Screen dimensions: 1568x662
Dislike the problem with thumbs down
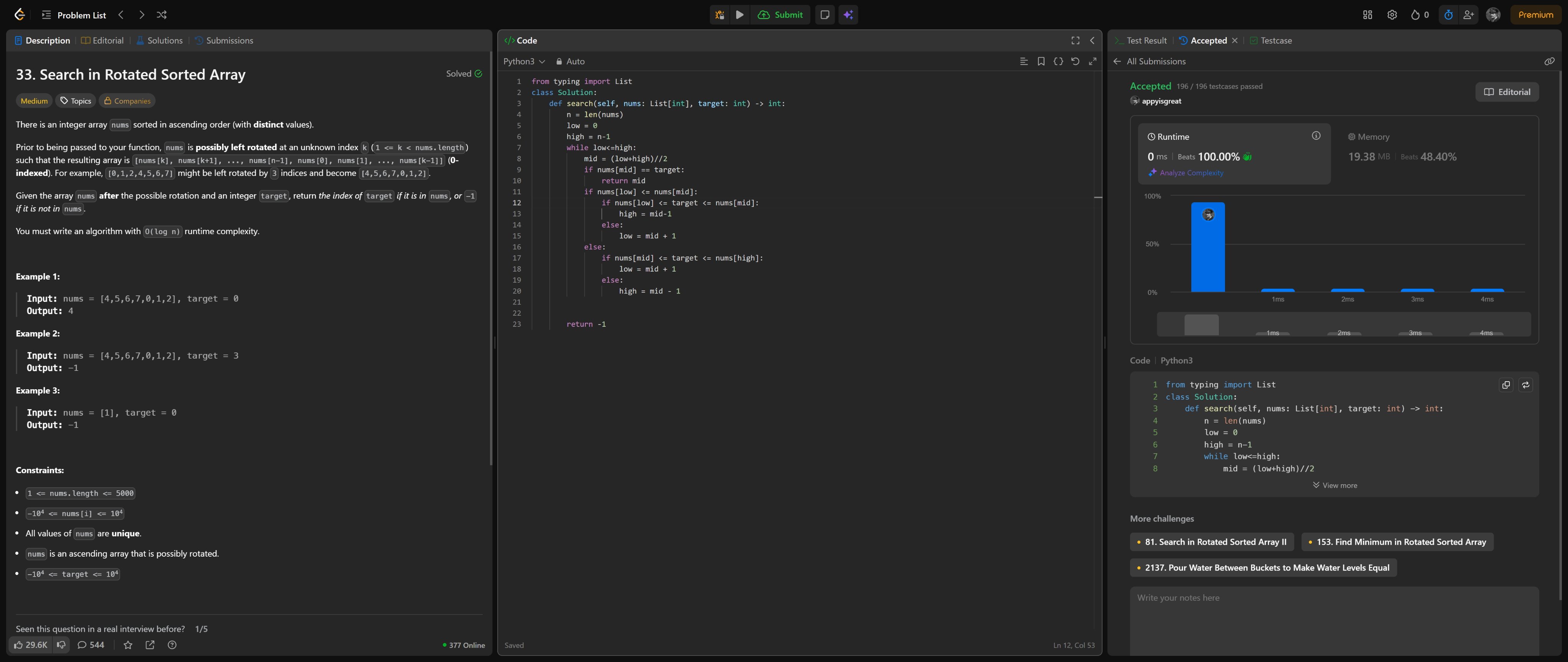62,645
